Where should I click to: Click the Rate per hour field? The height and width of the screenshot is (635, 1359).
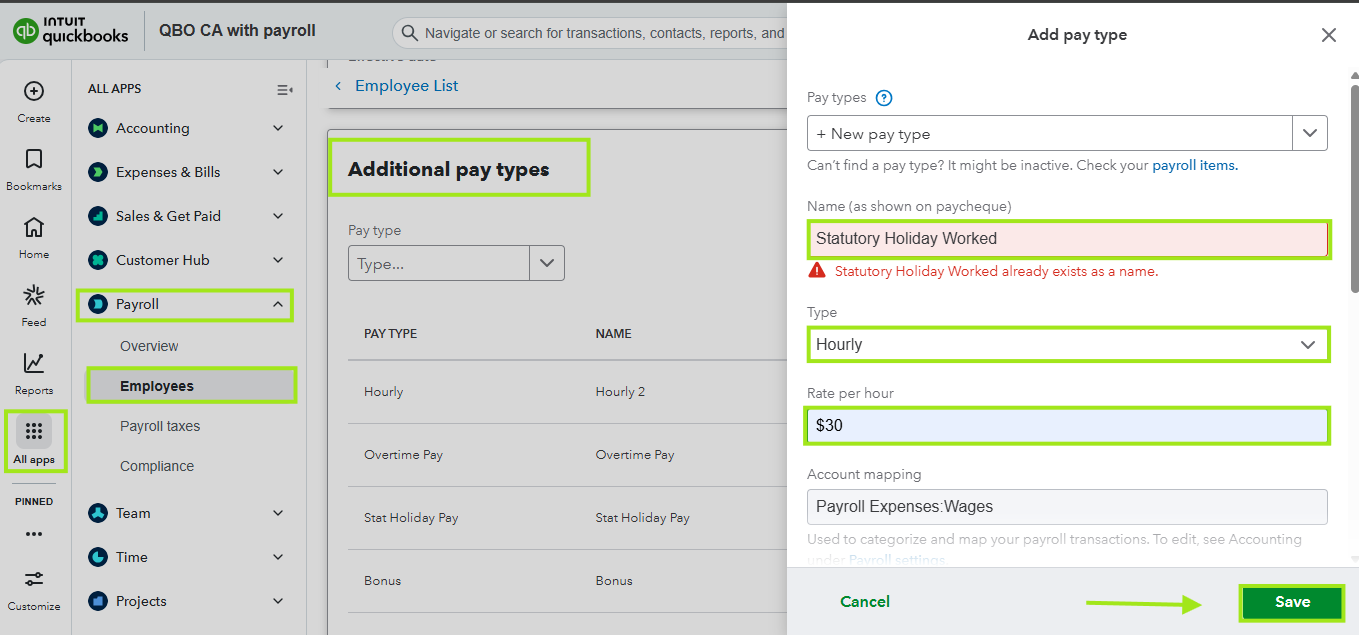tap(1067, 425)
